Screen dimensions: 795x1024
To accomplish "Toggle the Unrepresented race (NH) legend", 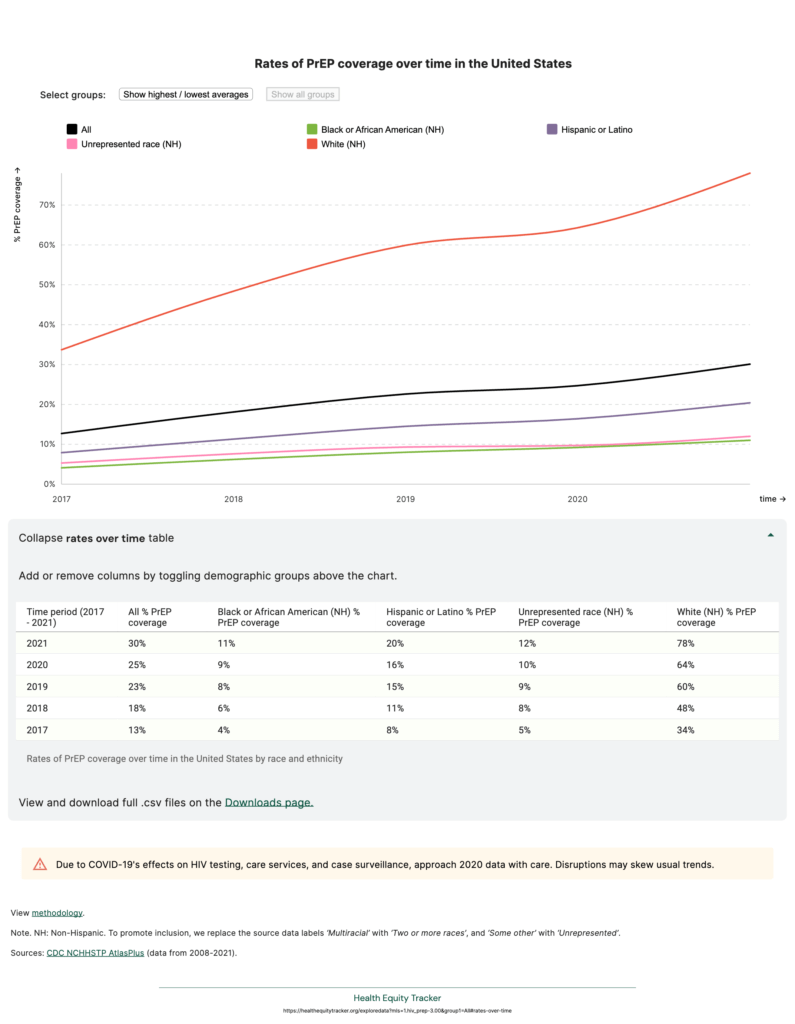I will point(70,144).
